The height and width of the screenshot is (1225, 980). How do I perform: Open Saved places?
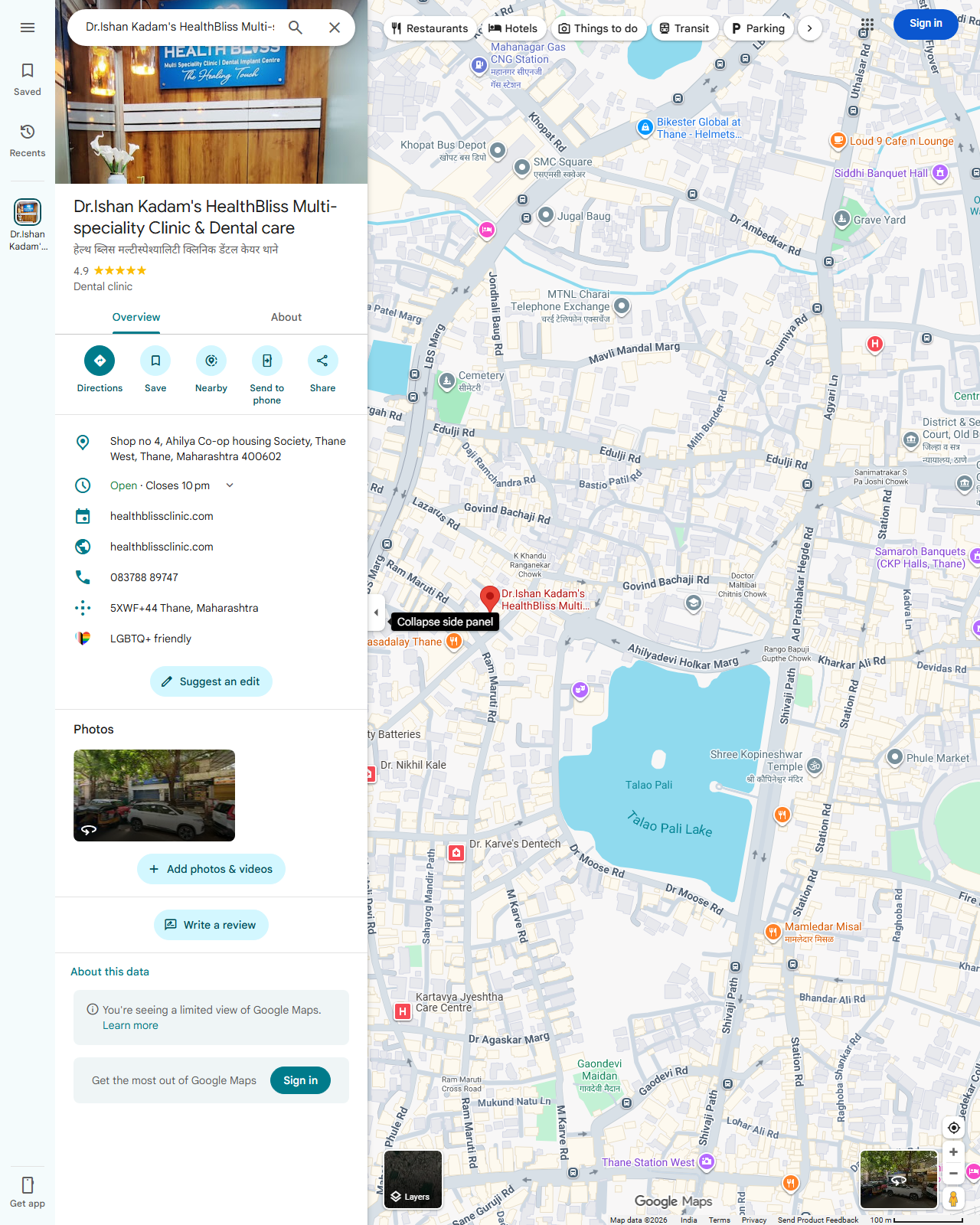click(x=28, y=80)
